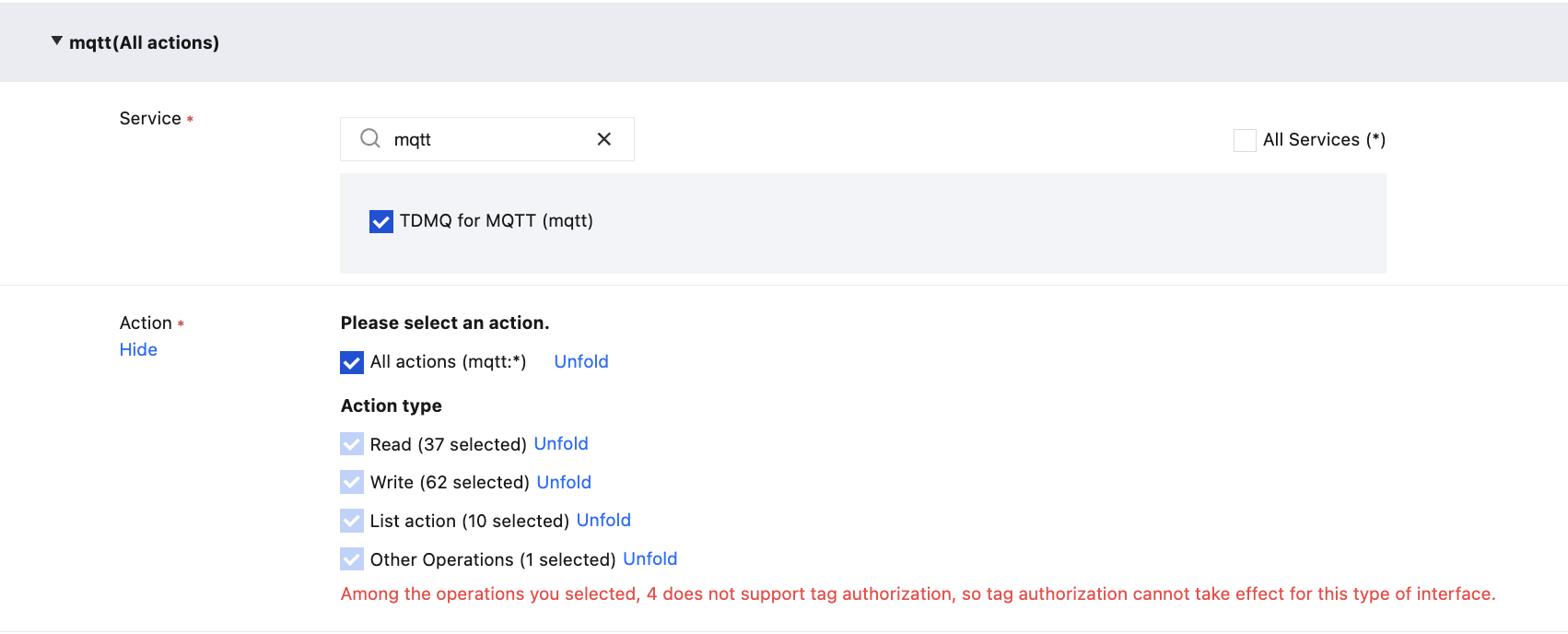The image size is (1568, 634).
Task: Uncheck All actions (mqtt:*) checkbox
Action: point(352,362)
